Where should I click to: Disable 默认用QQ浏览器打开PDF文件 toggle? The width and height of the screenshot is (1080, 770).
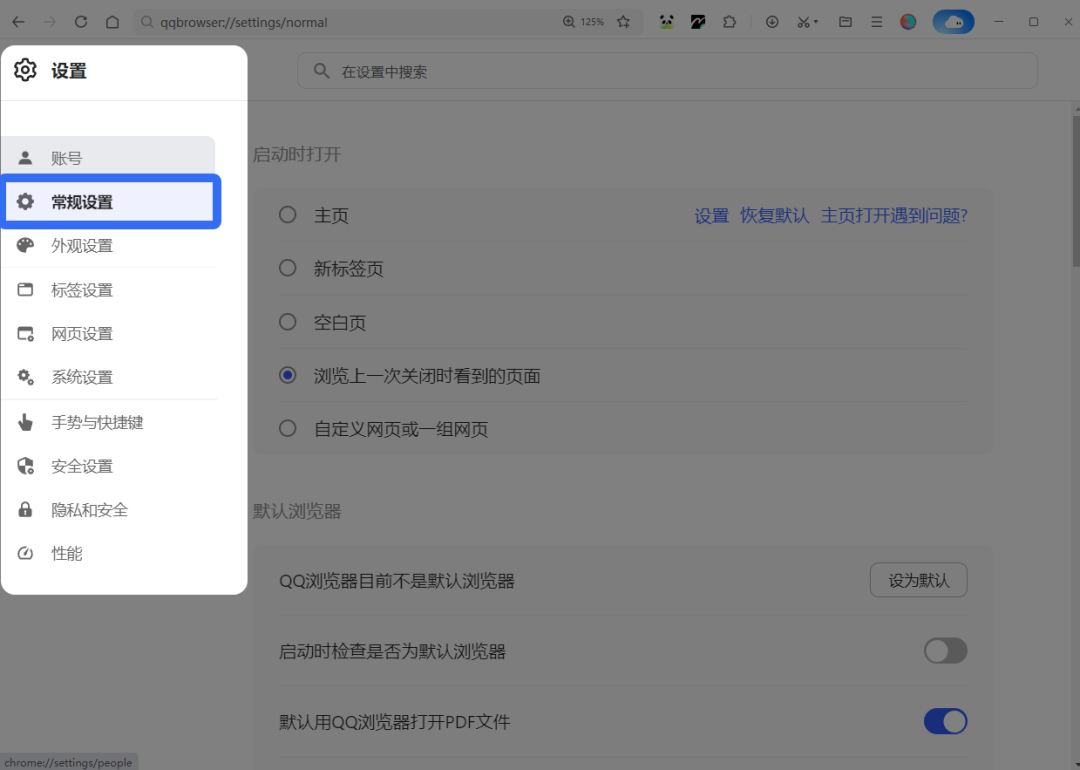coord(945,721)
